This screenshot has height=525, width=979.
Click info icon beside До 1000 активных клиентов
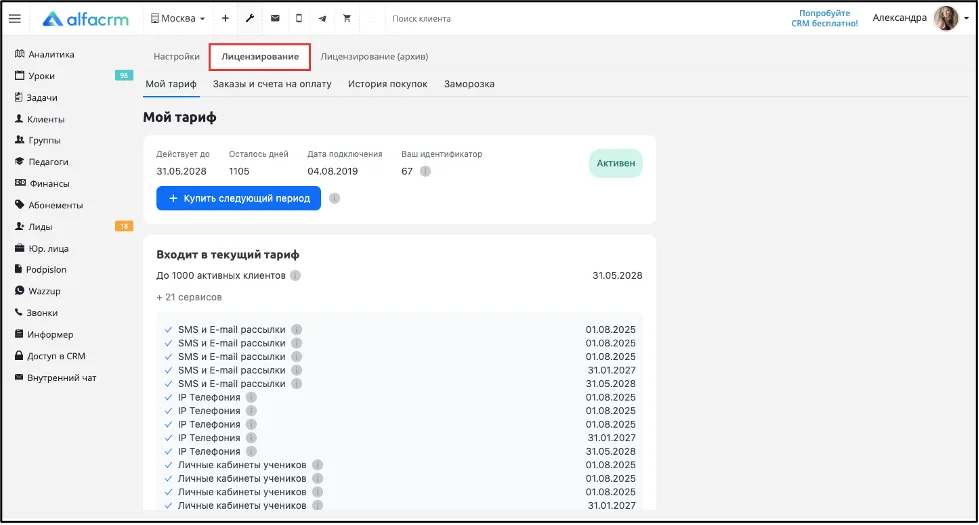295,275
